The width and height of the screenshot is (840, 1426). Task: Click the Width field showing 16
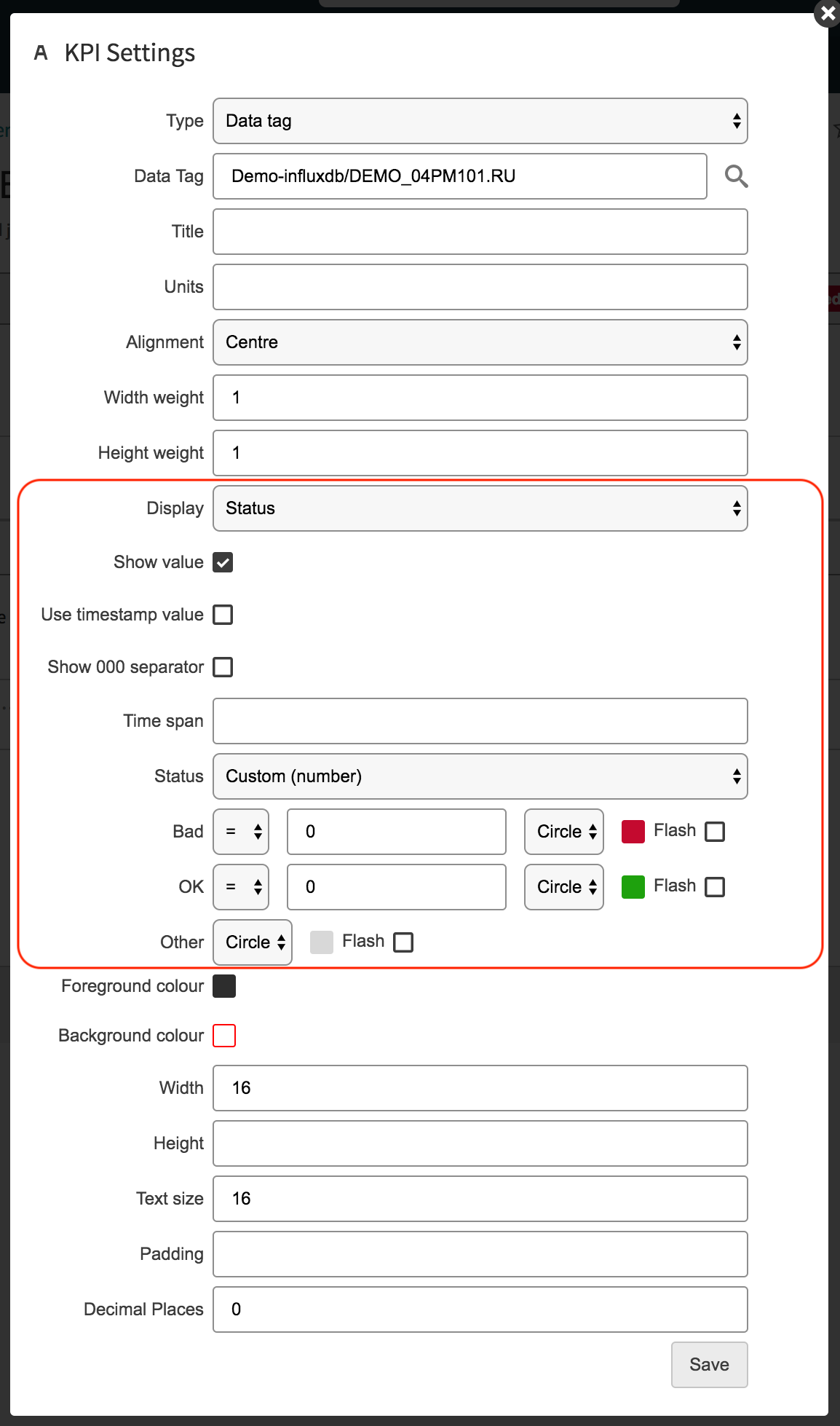tap(480, 1088)
